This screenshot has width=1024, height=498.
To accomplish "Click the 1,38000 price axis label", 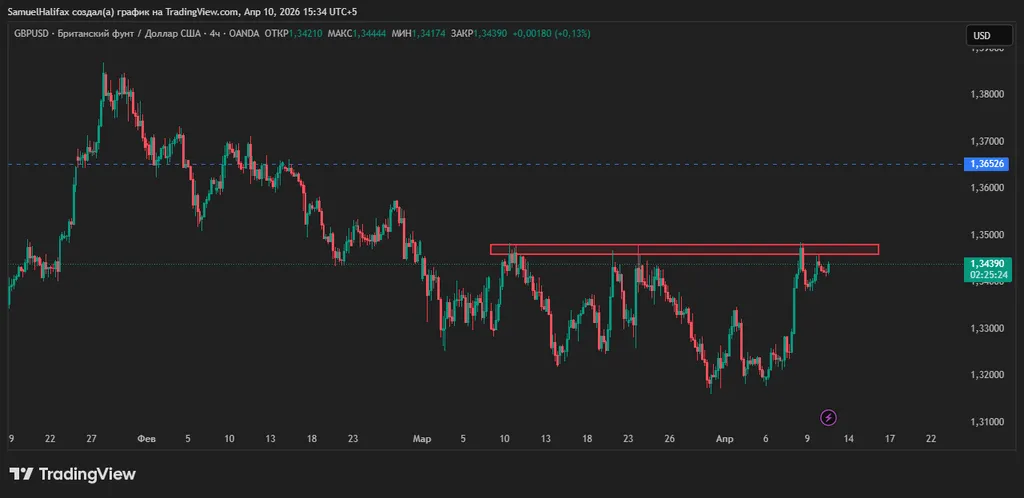I will pos(986,95).
